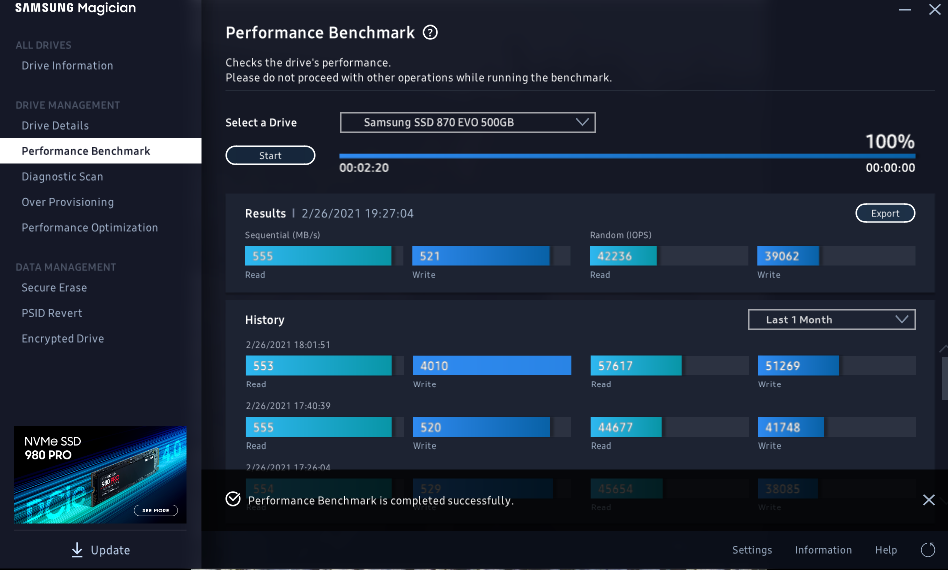Click the Update download icon

[x=77, y=550]
